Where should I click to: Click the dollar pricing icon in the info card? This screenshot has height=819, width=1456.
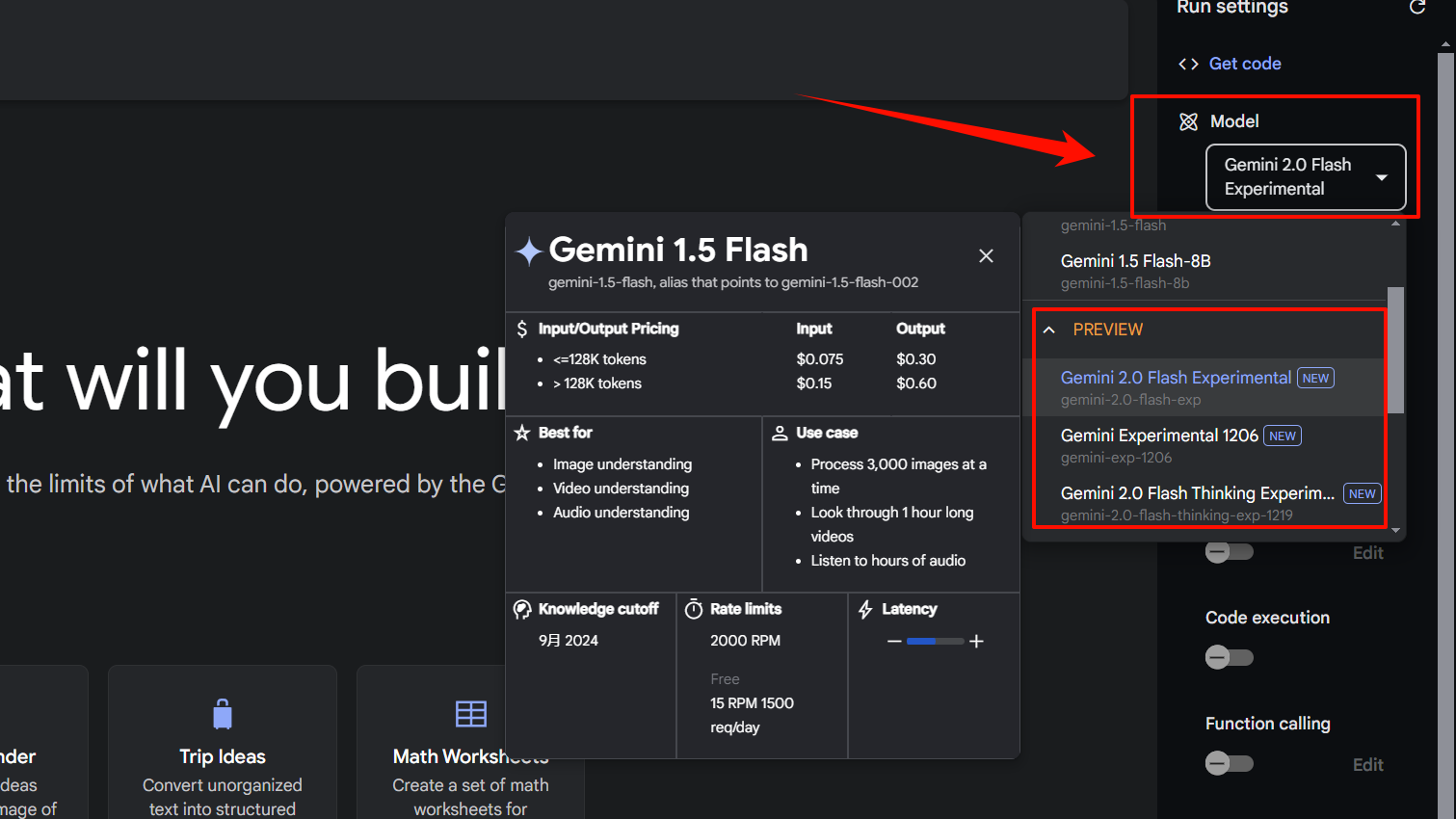click(x=521, y=329)
